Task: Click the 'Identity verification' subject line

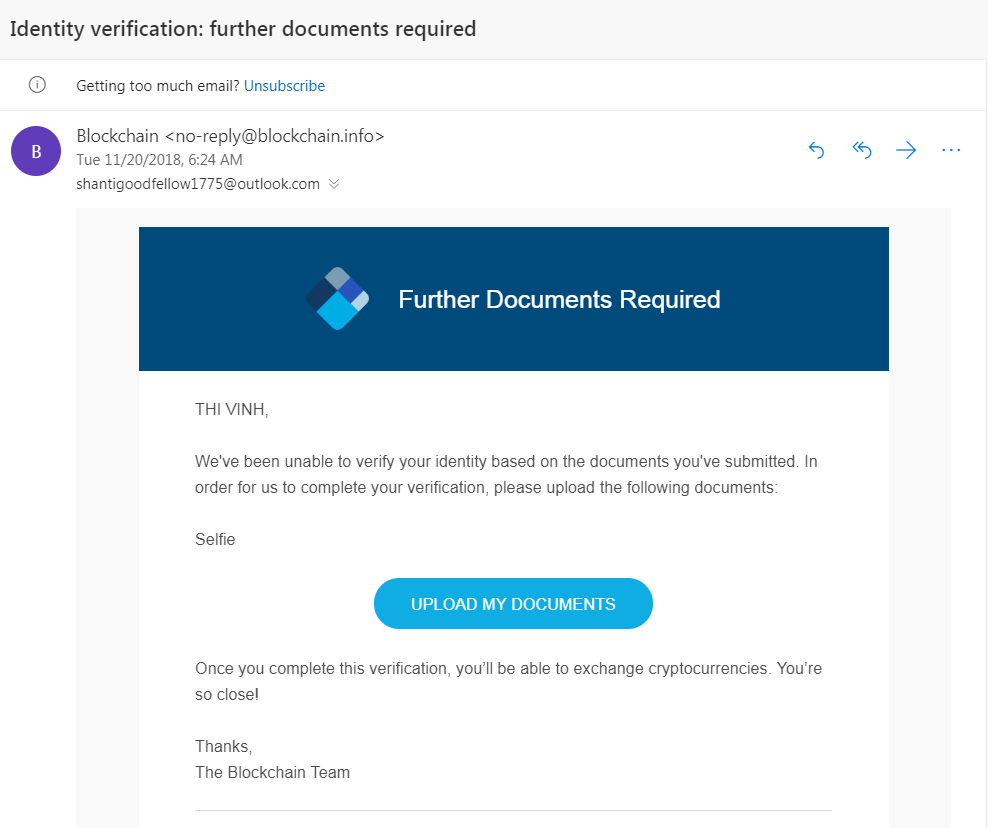Action: tap(243, 28)
